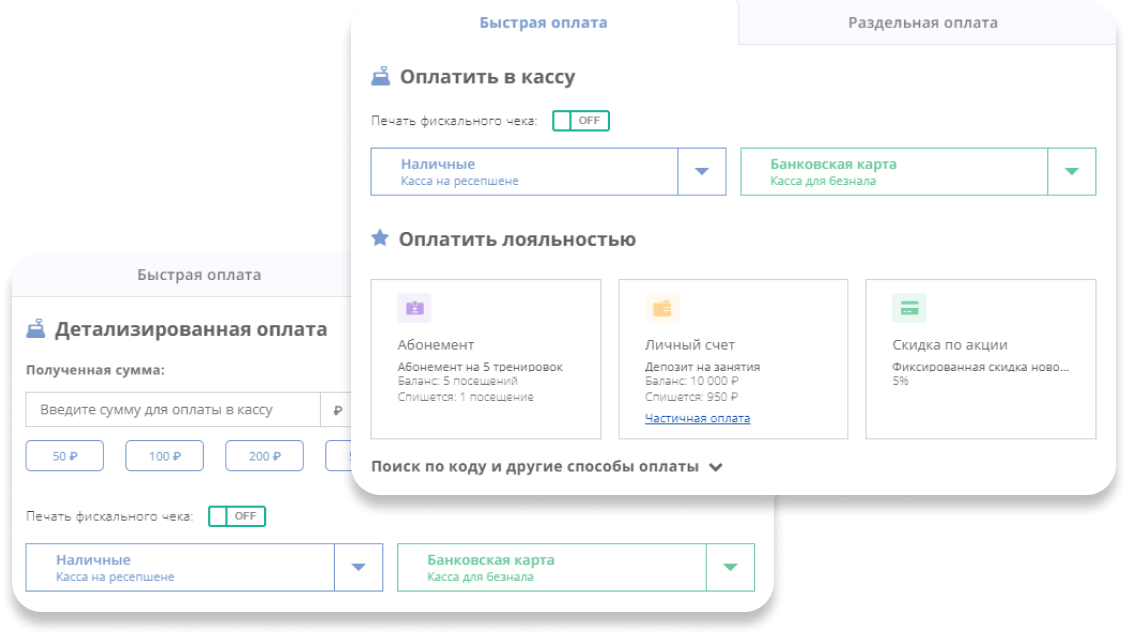Click the Полученная сумма: label

click(x=95, y=370)
